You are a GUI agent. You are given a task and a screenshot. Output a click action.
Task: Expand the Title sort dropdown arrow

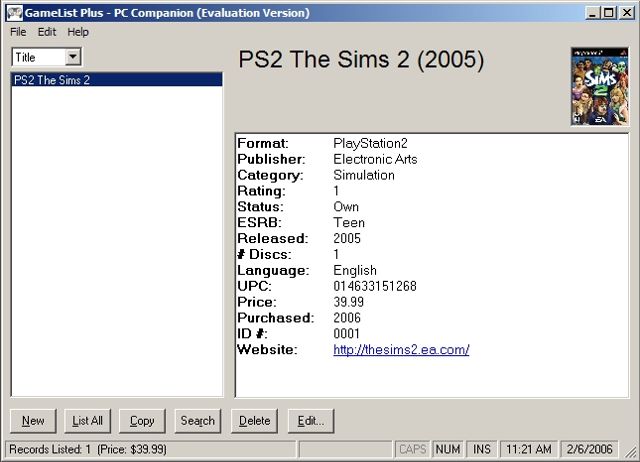tap(73, 57)
